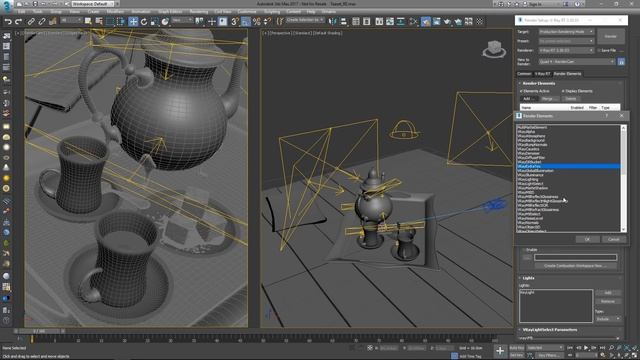Open the reference coordinate system dropdown

pos(182,20)
